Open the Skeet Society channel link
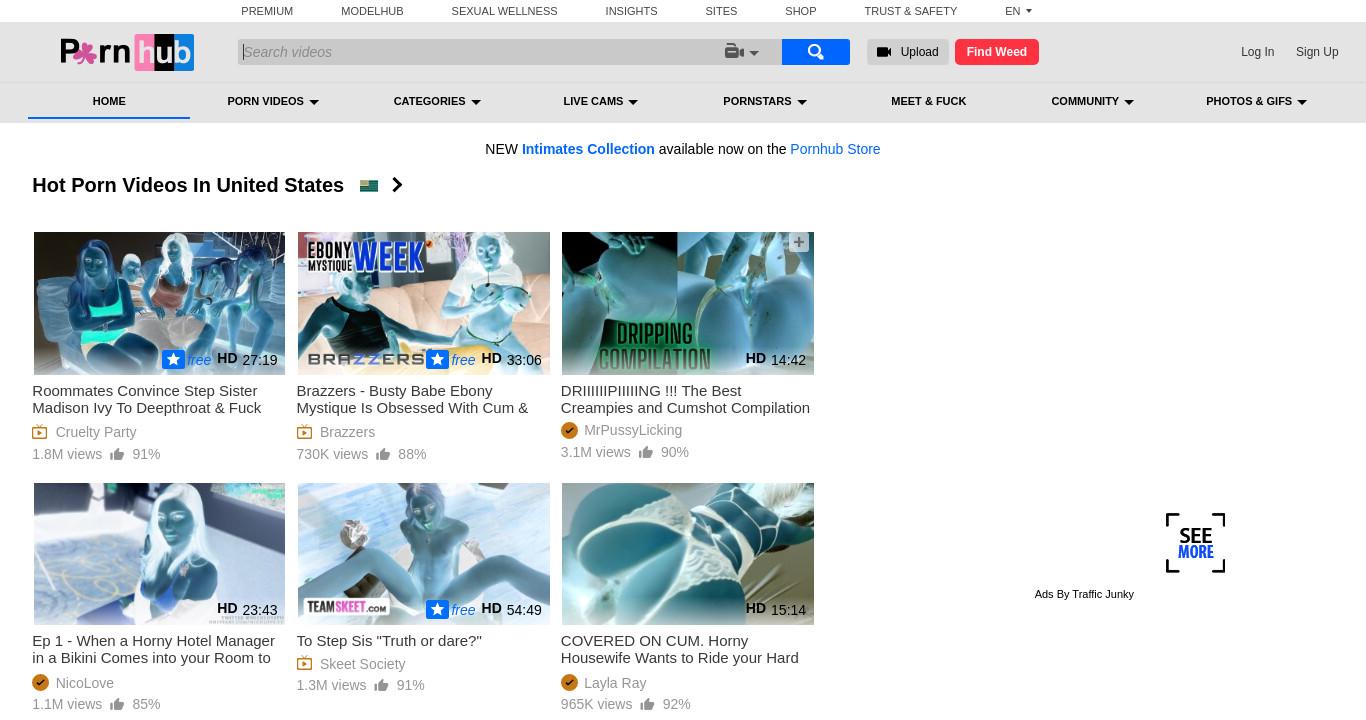The height and width of the screenshot is (720, 1366). click(x=362, y=664)
